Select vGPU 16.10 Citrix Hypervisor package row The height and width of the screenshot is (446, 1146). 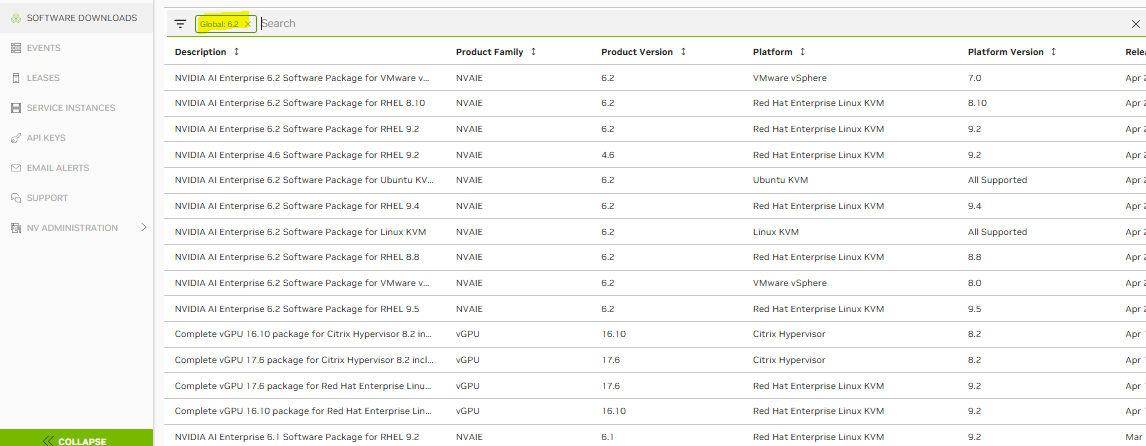pyautogui.click(x=656, y=334)
